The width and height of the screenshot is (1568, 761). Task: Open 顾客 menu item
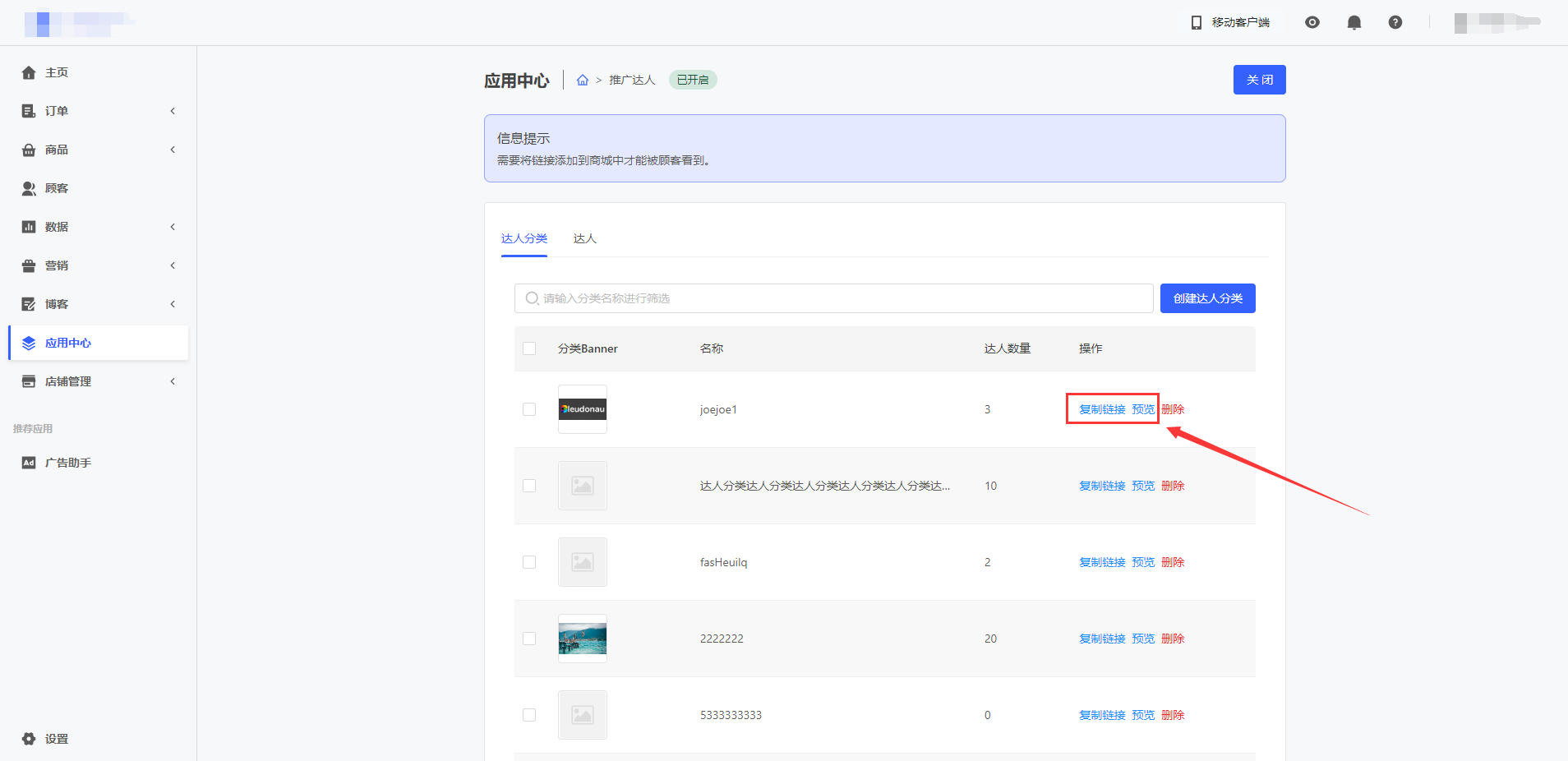(x=99, y=188)
